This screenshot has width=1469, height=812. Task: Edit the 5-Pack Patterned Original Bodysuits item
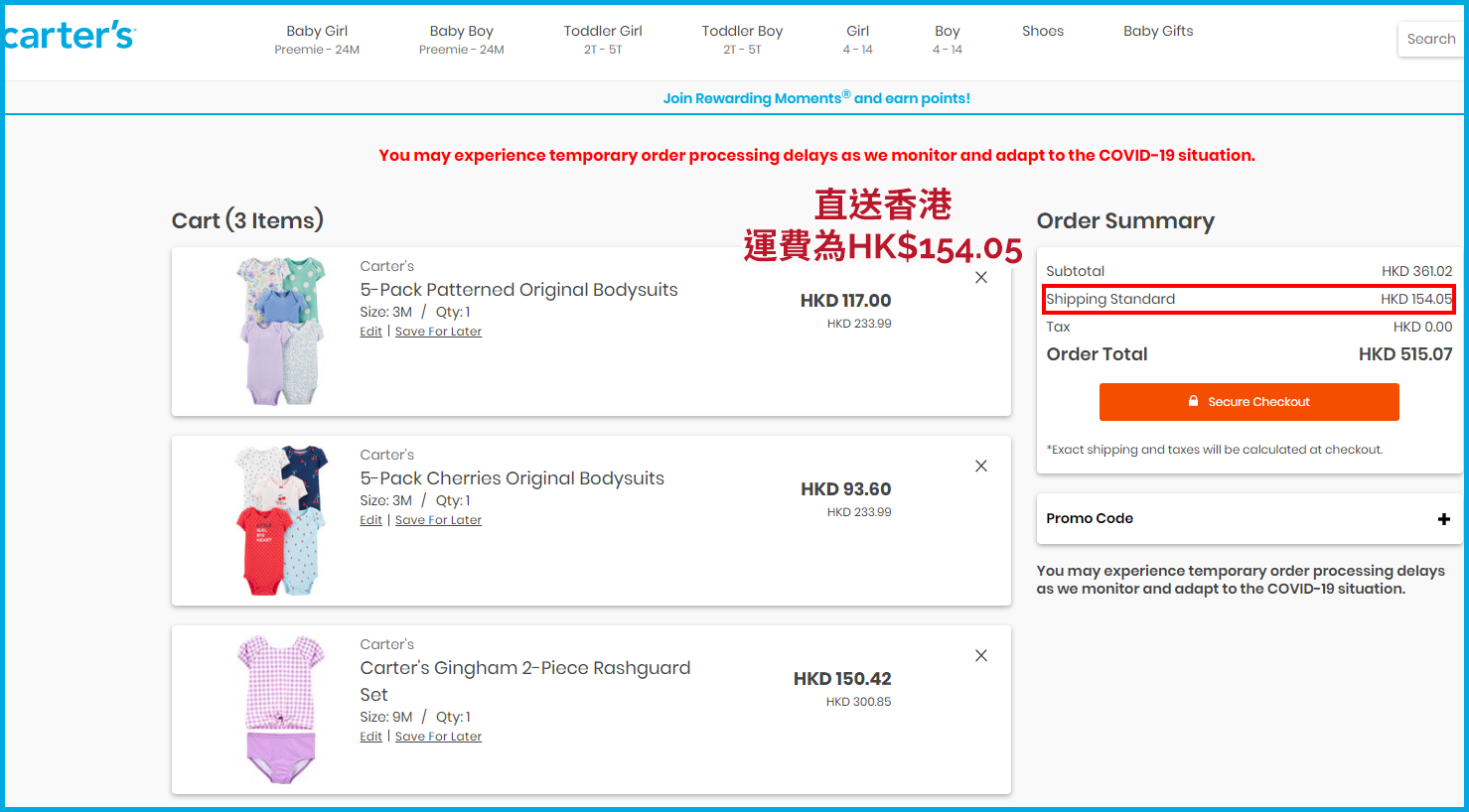[x=370, y=332]
